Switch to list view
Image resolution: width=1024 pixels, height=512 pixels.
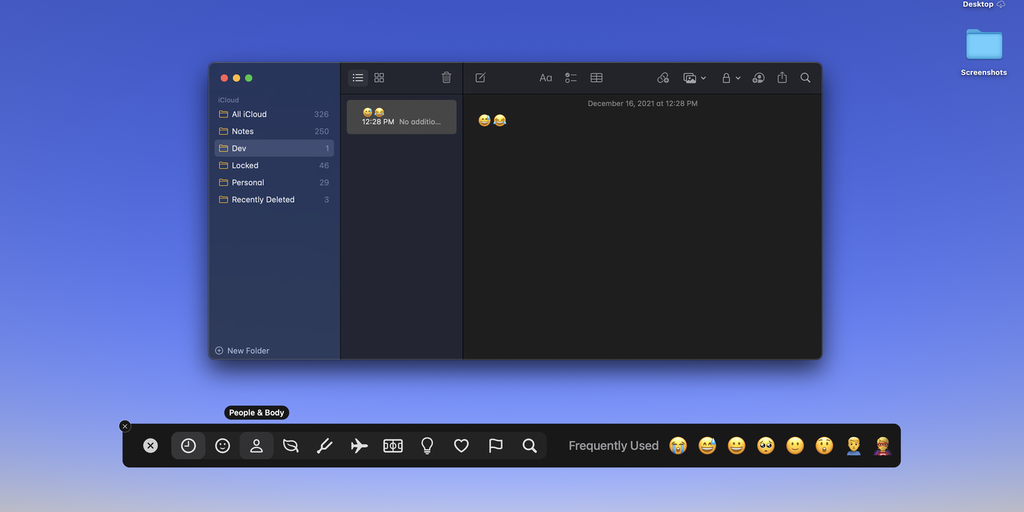(358, 78)
